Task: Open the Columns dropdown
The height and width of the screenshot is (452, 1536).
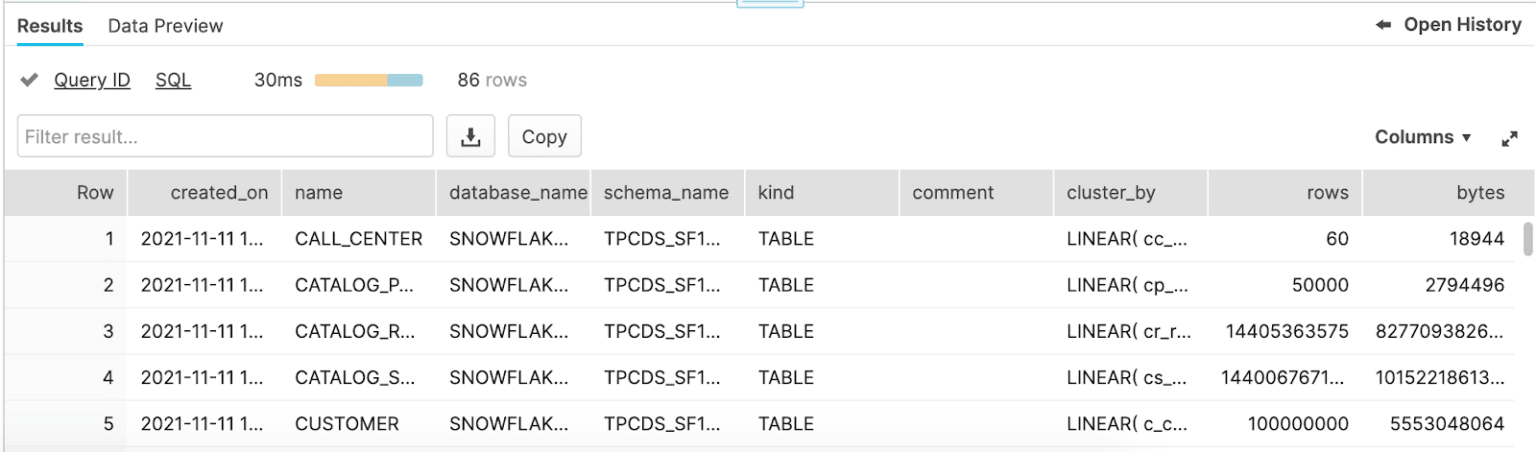Action: [1423, 137]
